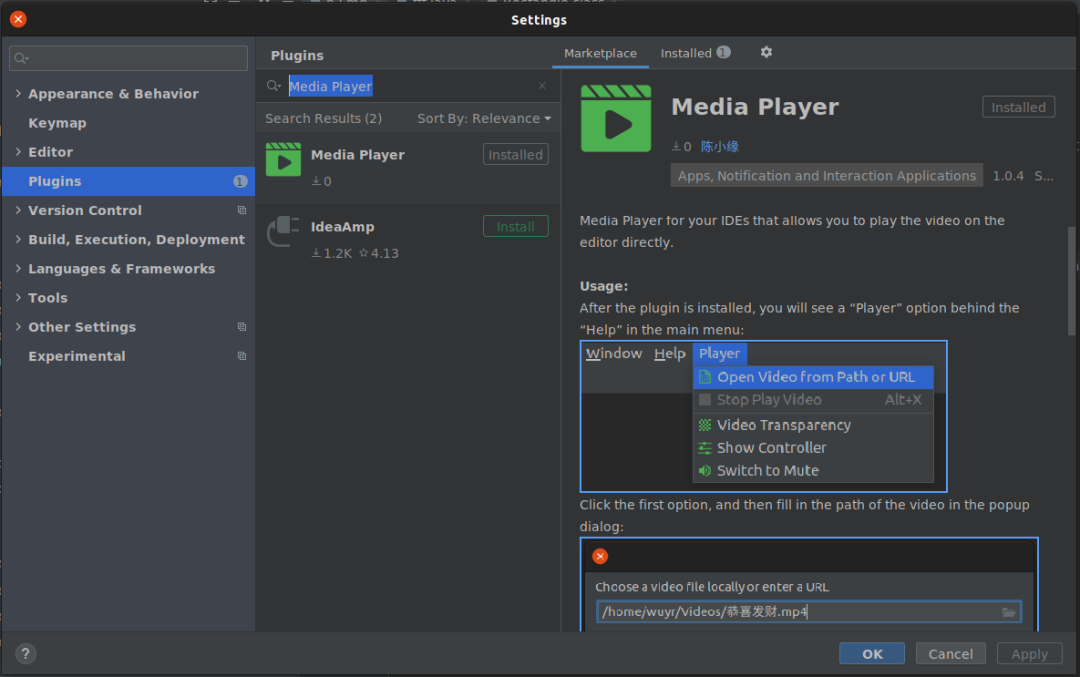The image size is (1080, 677).
Task: Switch to the Marketplace tab
Action: 600,53
